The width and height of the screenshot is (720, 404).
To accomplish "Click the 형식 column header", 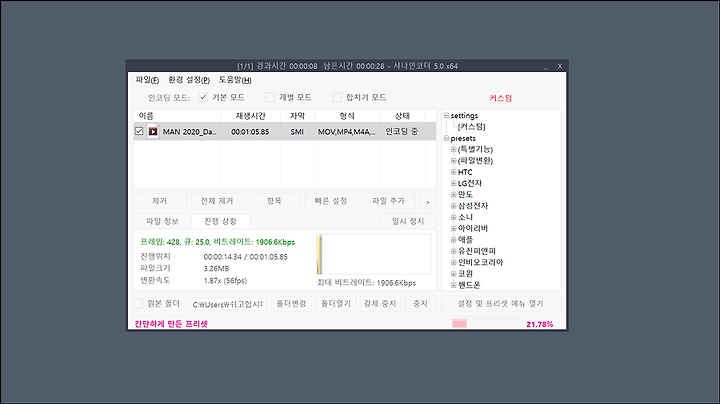I will 347,116.
